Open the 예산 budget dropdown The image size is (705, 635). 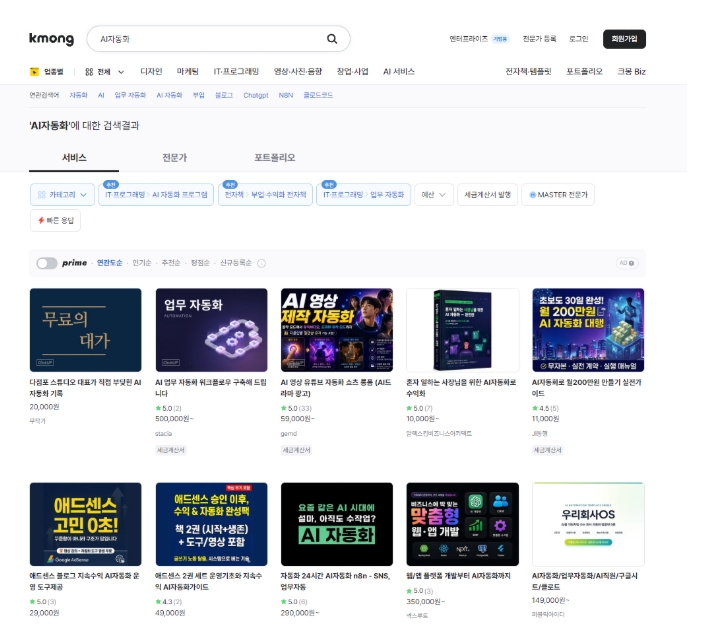tap(434, 195)
